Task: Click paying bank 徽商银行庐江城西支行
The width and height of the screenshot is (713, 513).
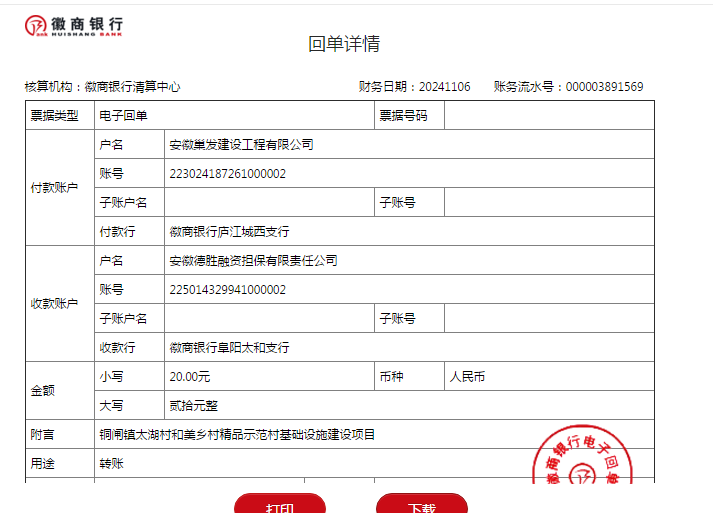Action: pyautogui.click(x=229, y=232)
